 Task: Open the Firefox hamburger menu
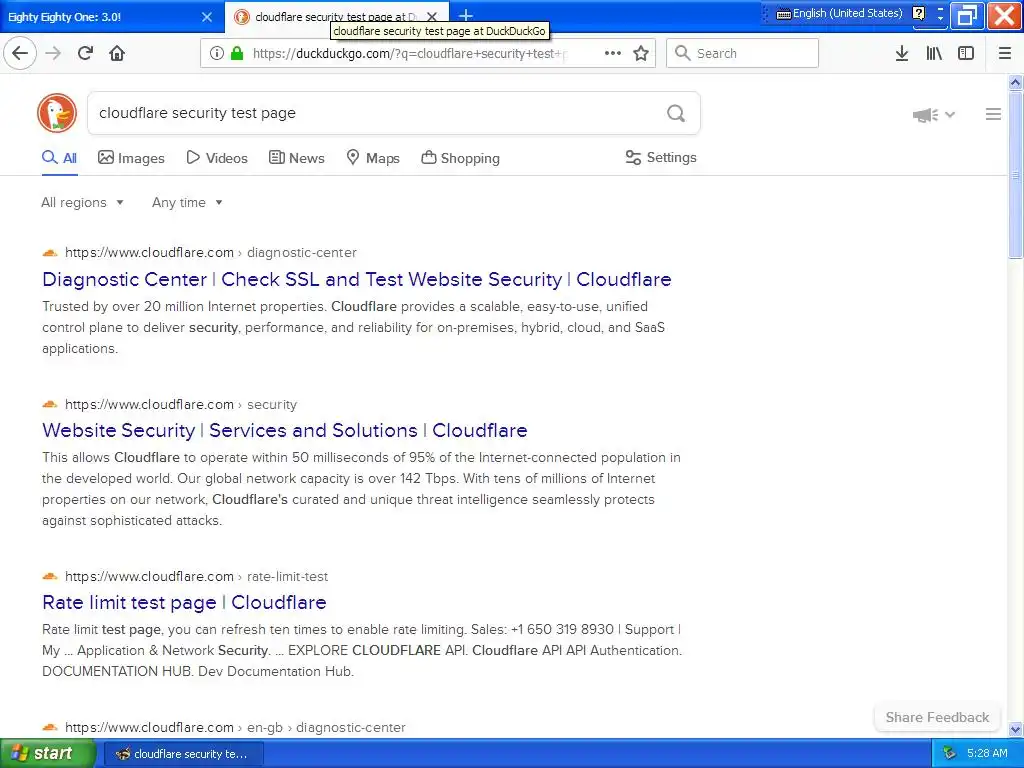[1004, 53]
